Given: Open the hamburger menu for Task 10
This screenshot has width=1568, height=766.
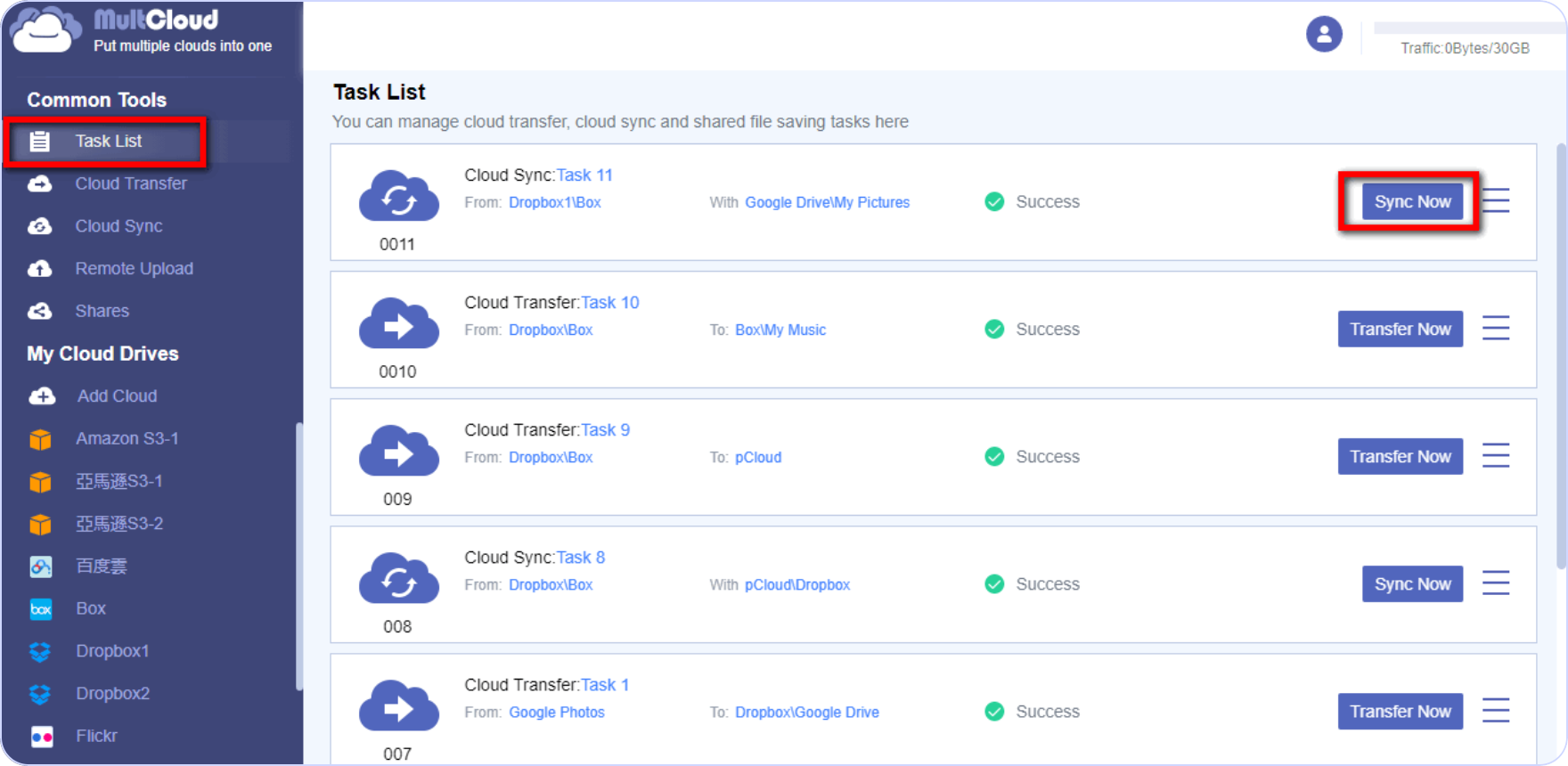Looking at the screenshot, I should (x=1496, y=329).
